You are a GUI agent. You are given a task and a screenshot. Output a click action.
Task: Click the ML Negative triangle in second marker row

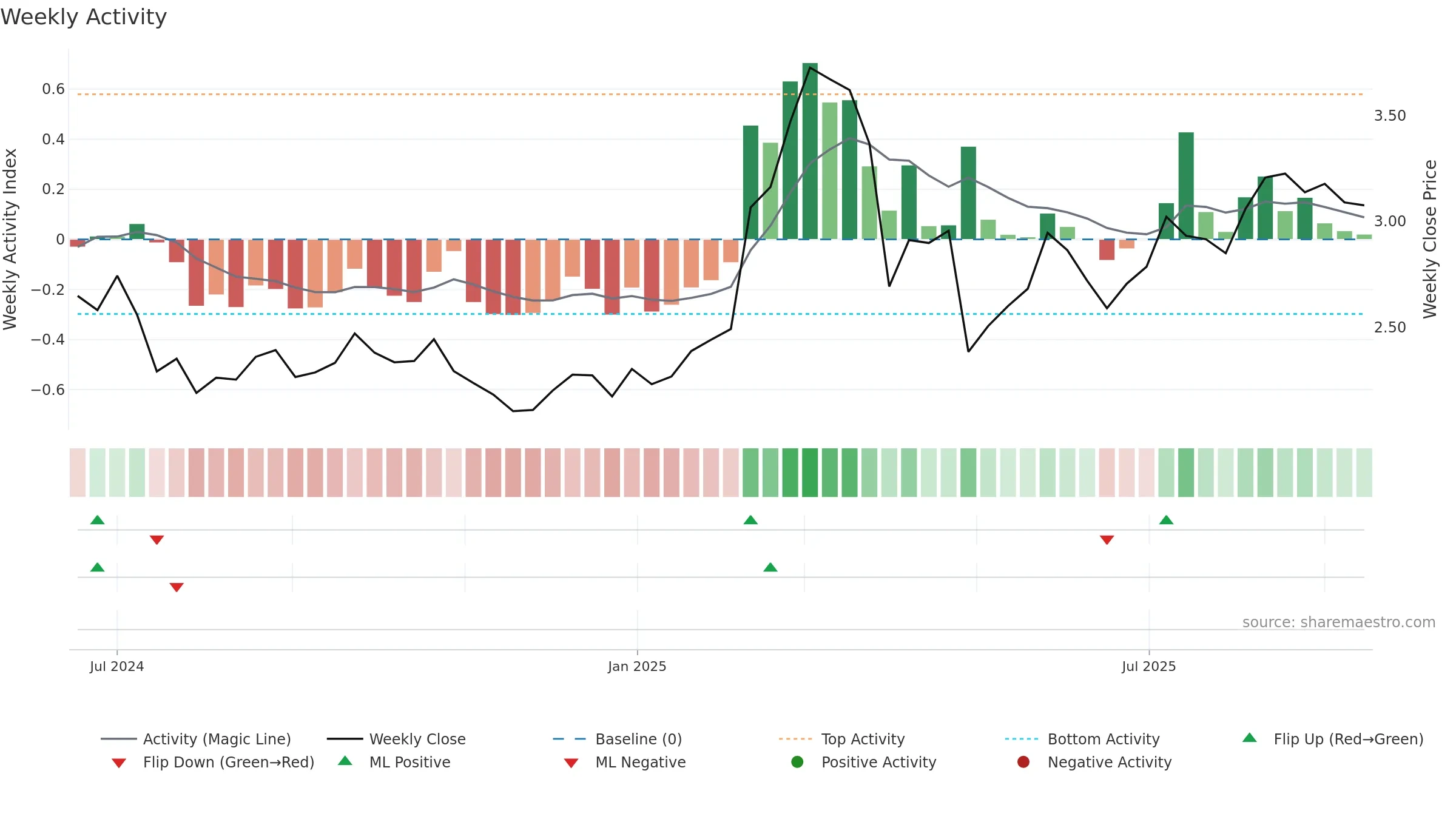(177, 587)
